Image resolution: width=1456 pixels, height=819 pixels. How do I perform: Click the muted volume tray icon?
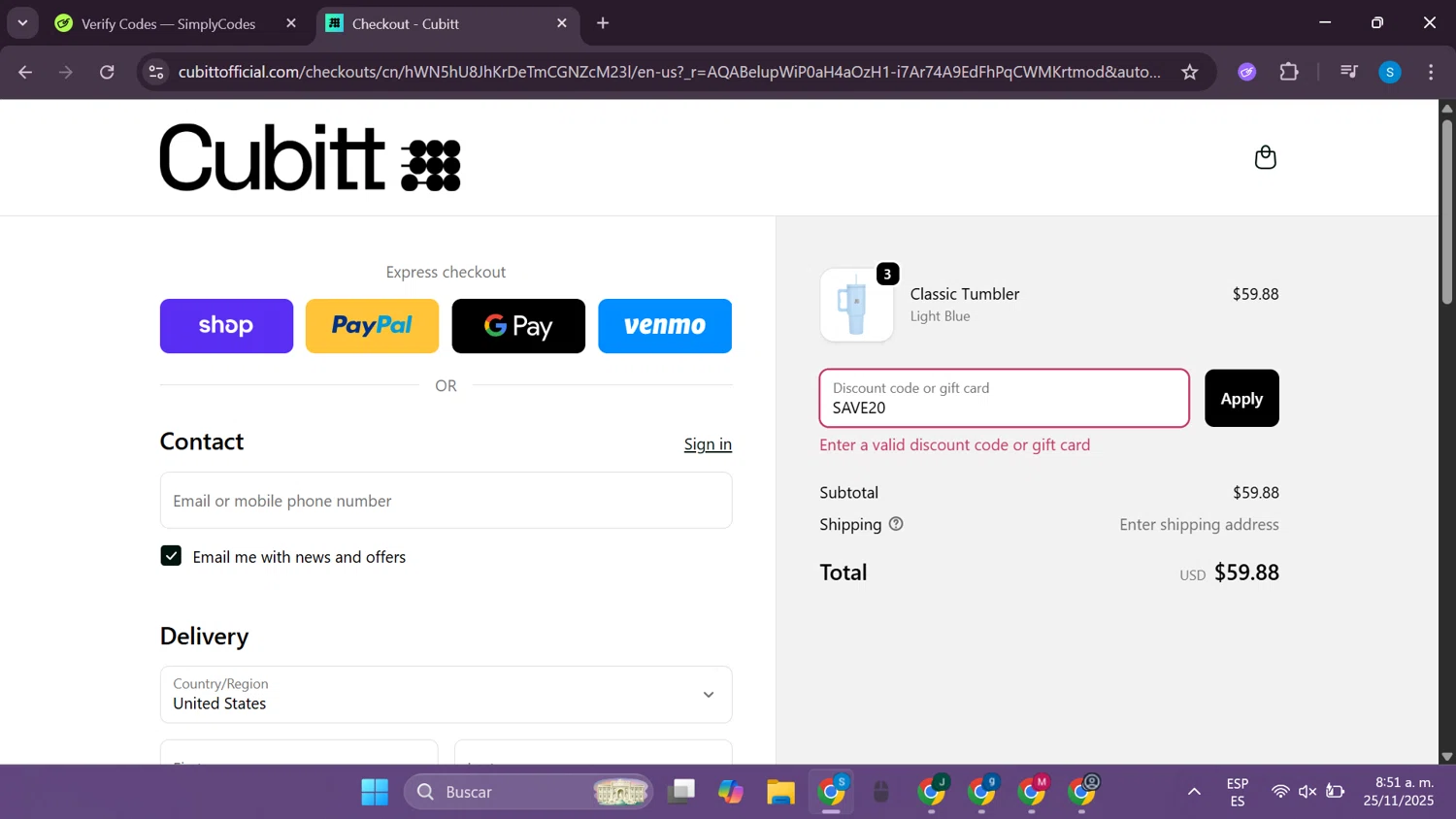[x=1307, y=792]
